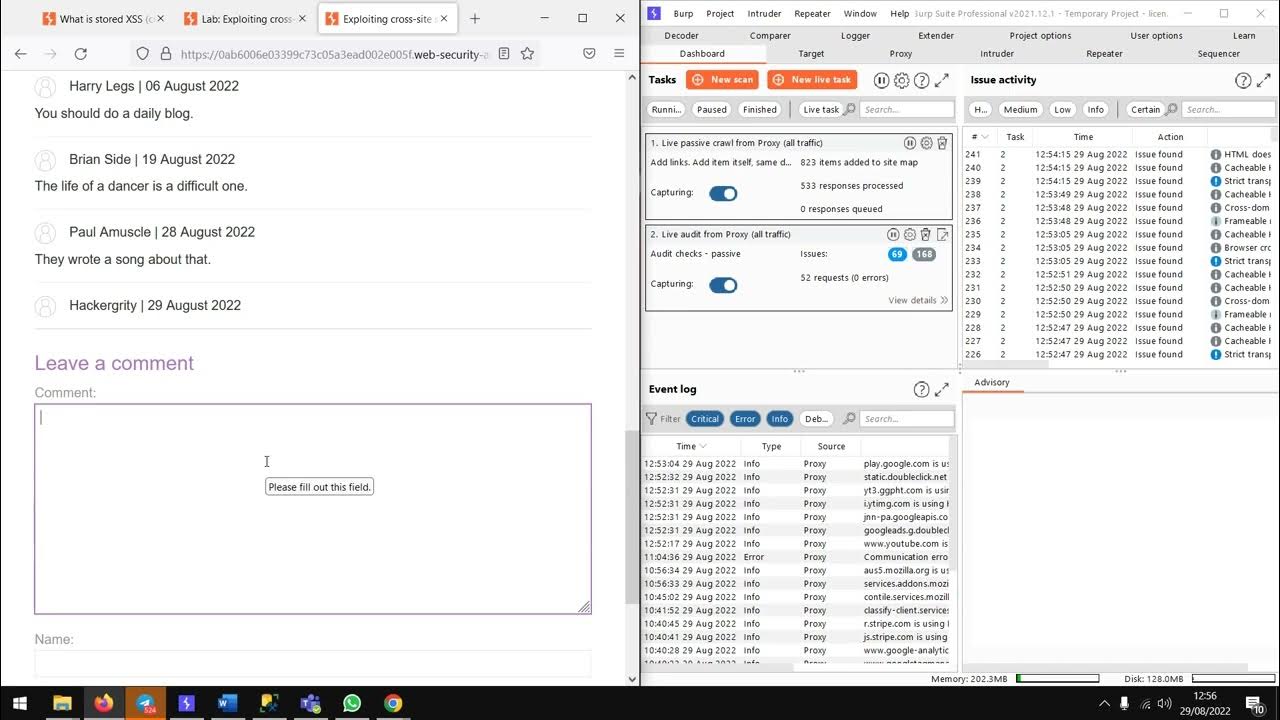This screenshot has height=720, width=1280.
Task: Bookmark this page with the star icon
Action: pos(527,54)
